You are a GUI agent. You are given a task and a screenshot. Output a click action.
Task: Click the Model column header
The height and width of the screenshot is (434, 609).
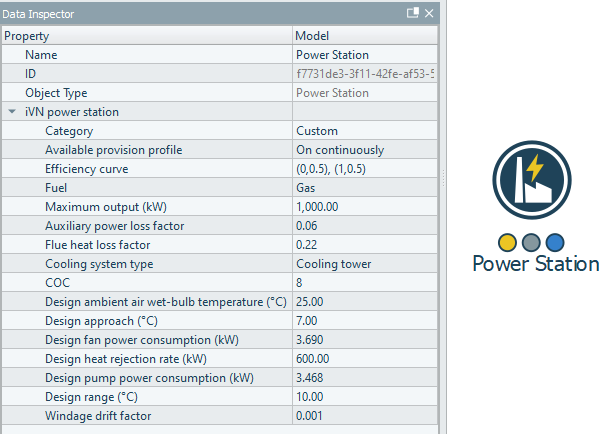click(x=365, y=36)
